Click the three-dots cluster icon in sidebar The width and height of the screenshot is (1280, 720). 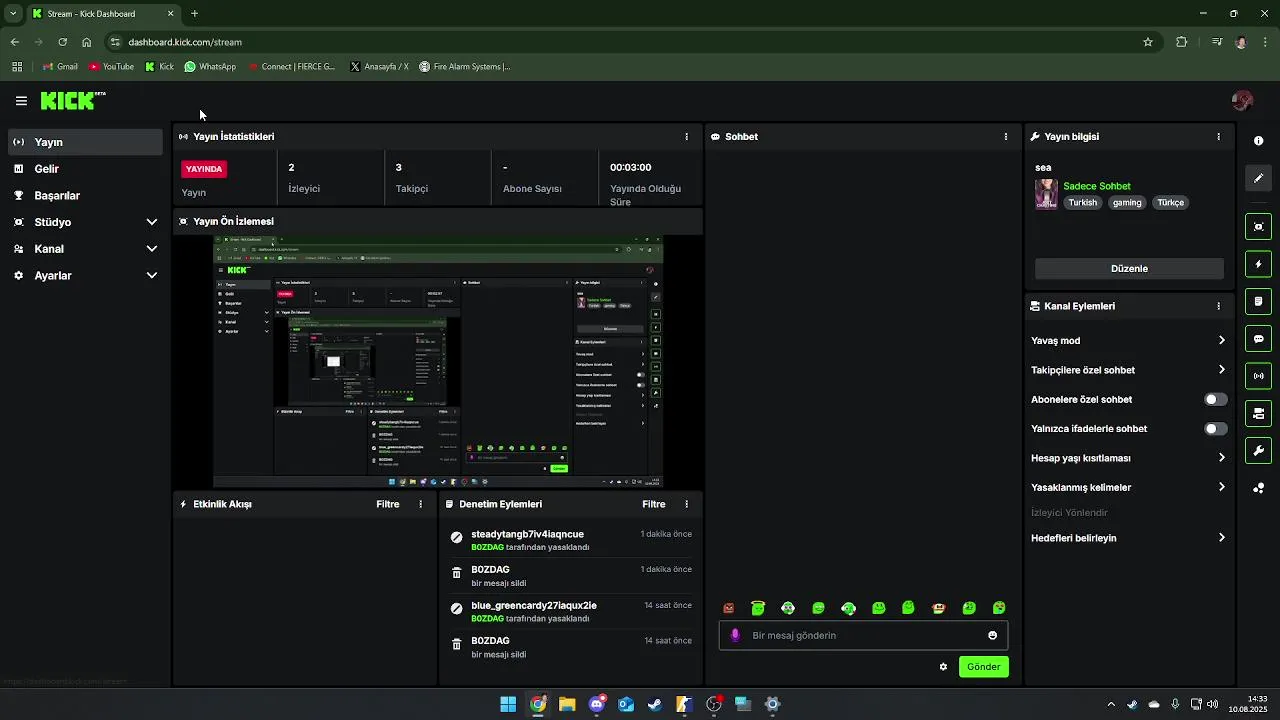[1258, 488]
